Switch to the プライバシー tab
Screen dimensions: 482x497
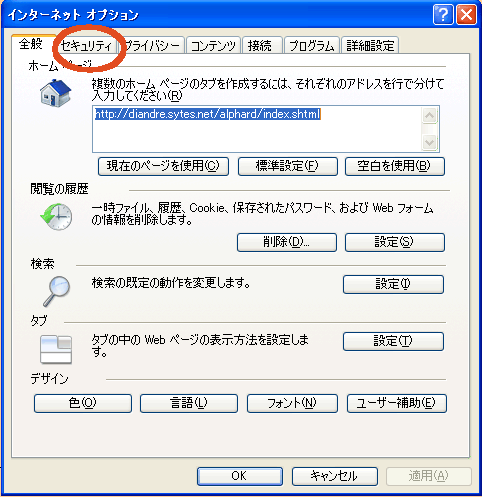152,45
